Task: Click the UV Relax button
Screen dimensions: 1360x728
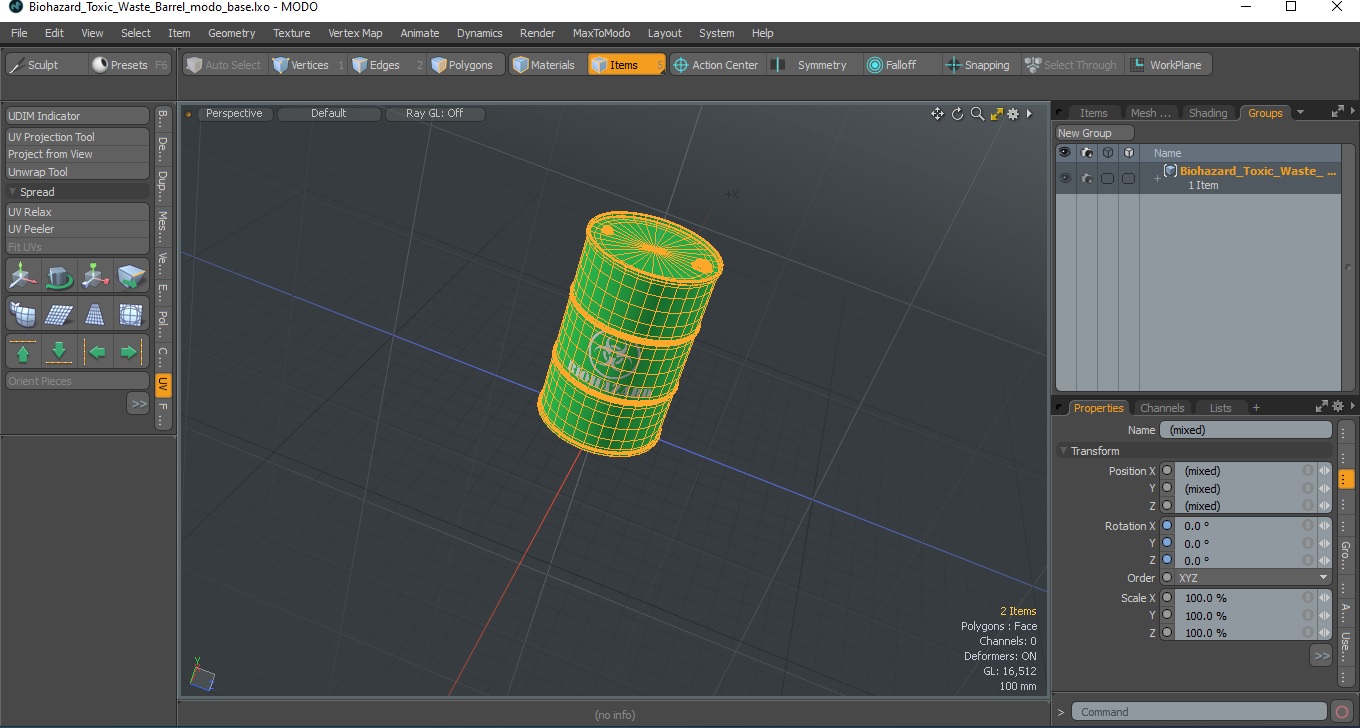Action: point(78,212)
